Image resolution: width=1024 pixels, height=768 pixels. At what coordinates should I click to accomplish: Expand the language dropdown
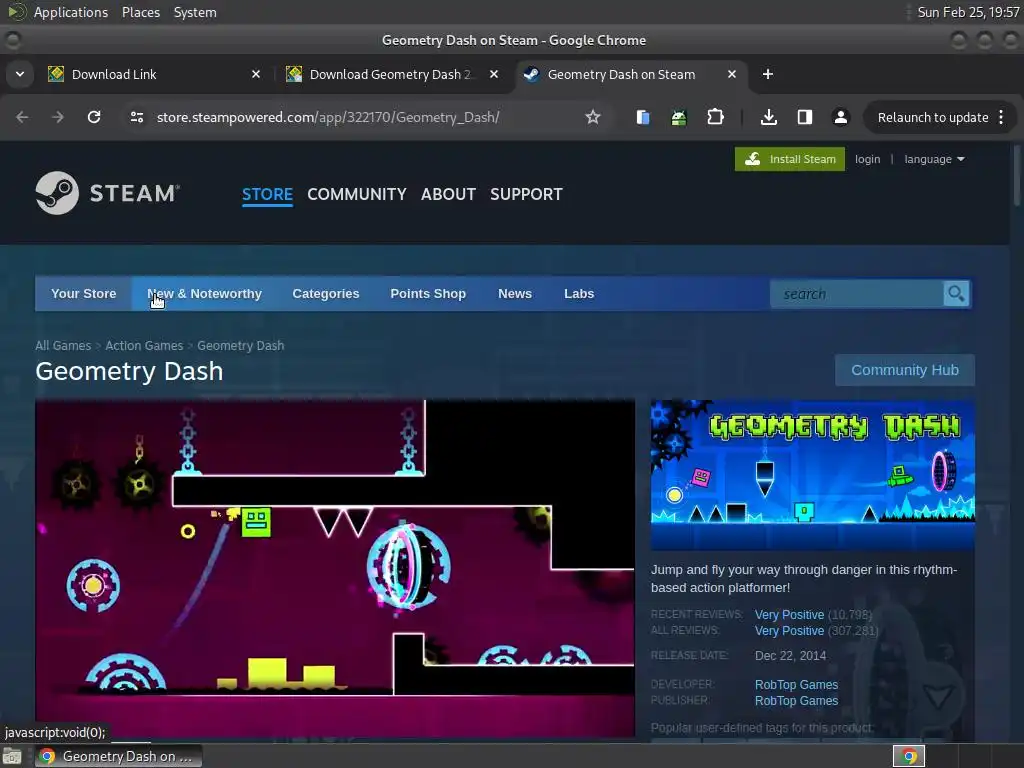(934, 159)
